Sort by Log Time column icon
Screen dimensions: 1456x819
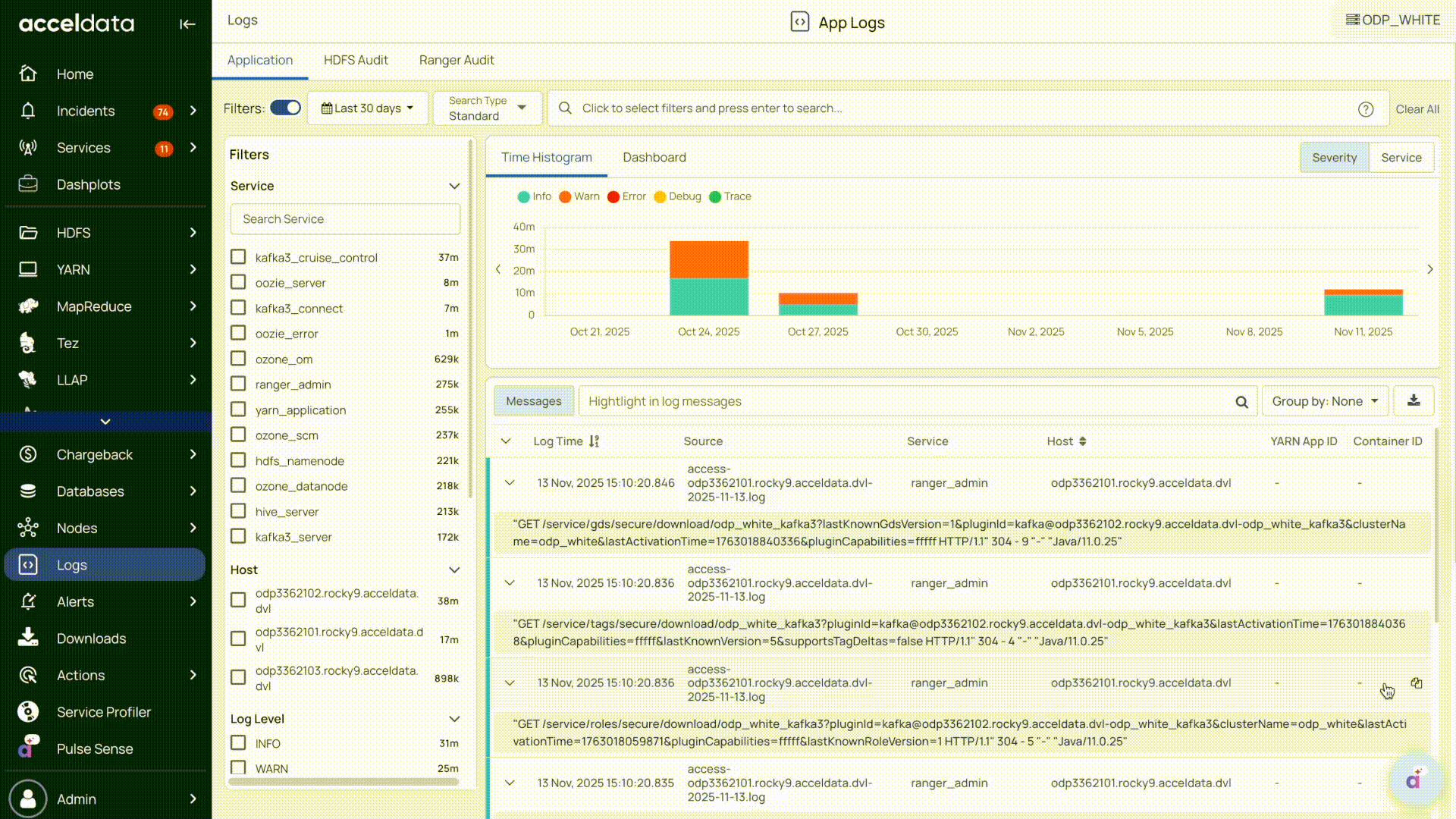594,441
